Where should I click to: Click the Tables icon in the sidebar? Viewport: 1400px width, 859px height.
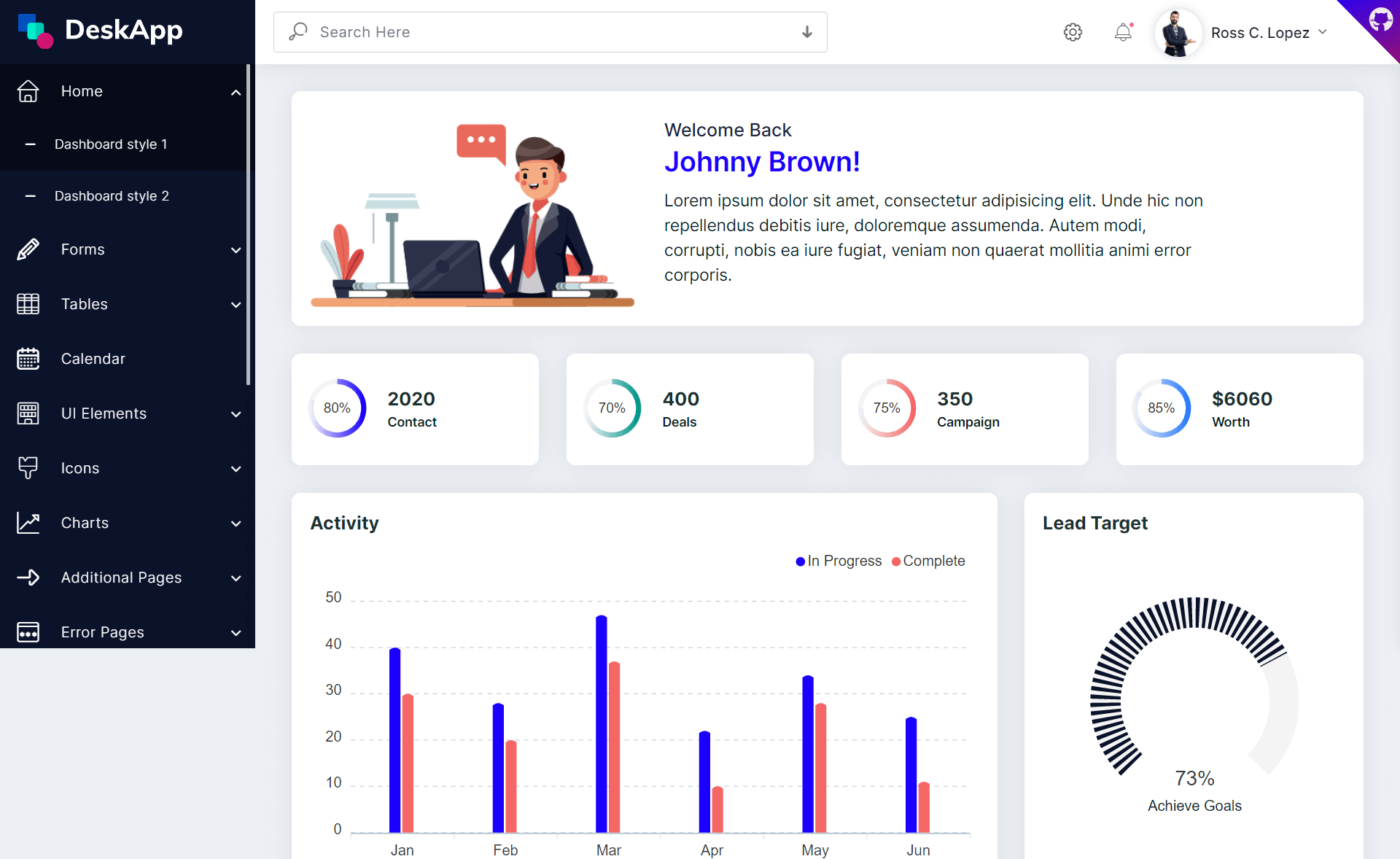coord(28,304)
